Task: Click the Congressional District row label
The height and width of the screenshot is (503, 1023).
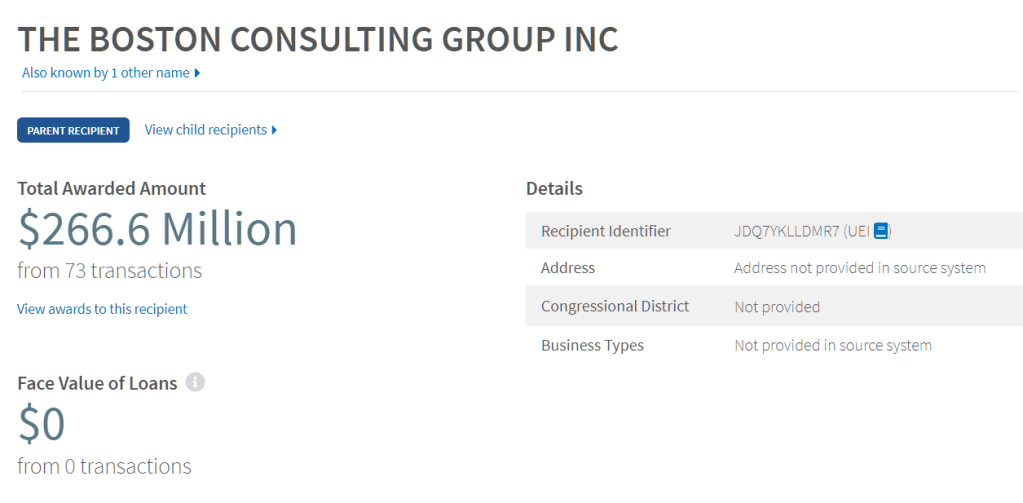Action: click(x=615, y=306)
